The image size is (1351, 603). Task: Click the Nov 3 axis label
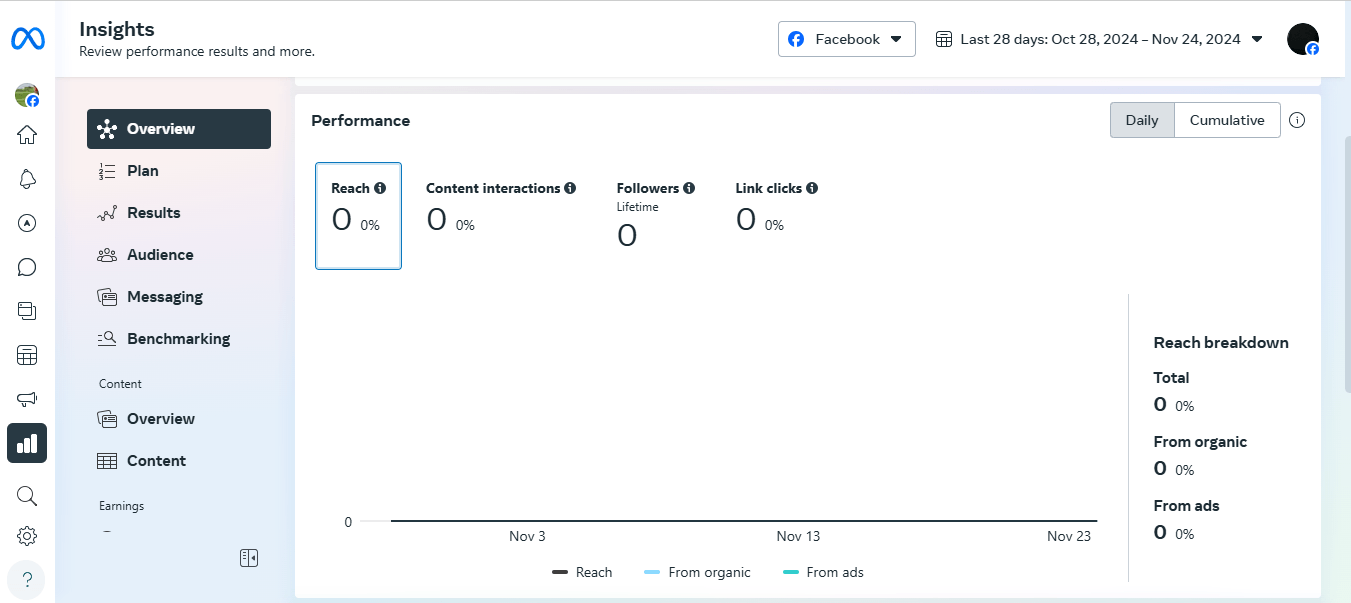click(527, 537)
